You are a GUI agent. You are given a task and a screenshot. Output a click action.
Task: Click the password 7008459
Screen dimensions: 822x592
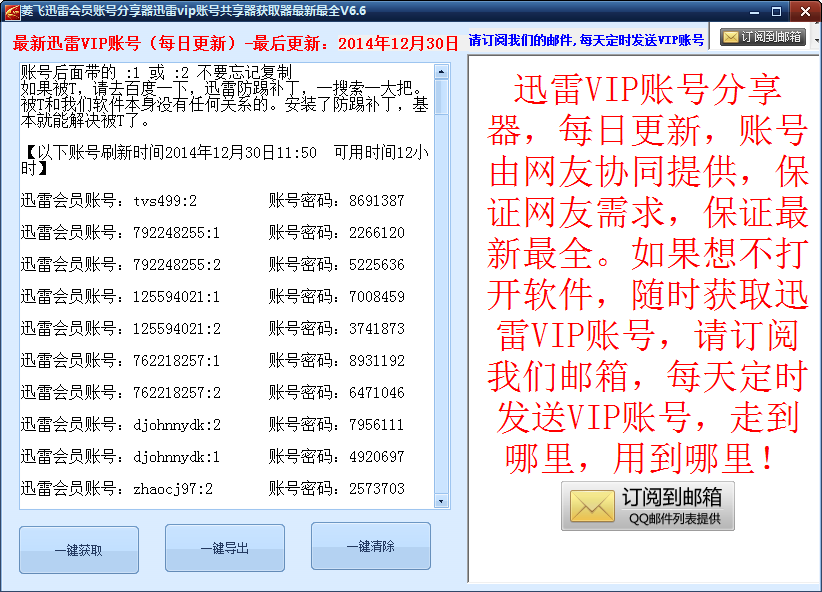377,297
